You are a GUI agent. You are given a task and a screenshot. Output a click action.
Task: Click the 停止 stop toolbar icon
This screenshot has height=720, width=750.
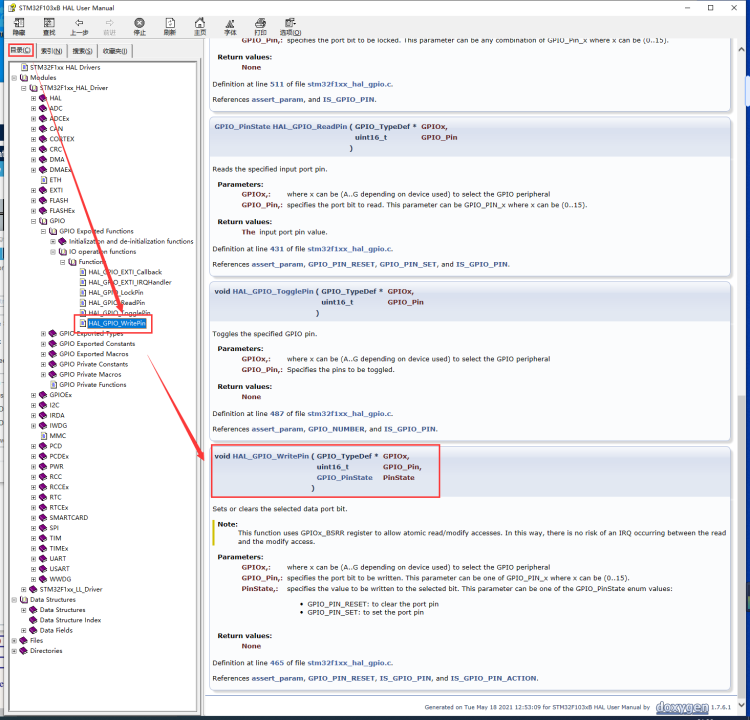[x=139, y=26]
